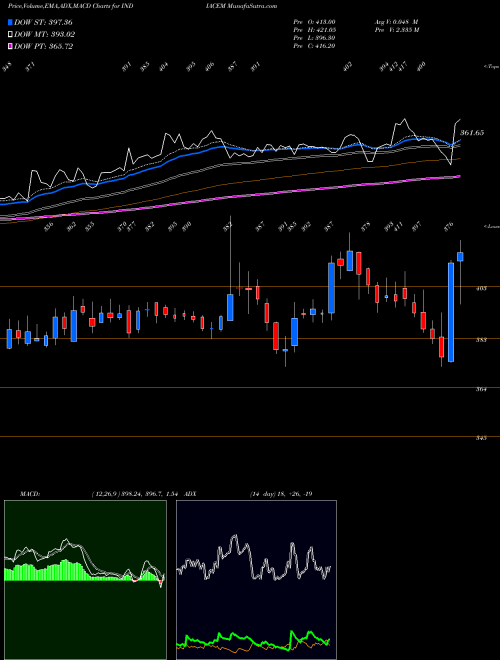
Task: Click the 403 price level label
Action: point(481,288)
